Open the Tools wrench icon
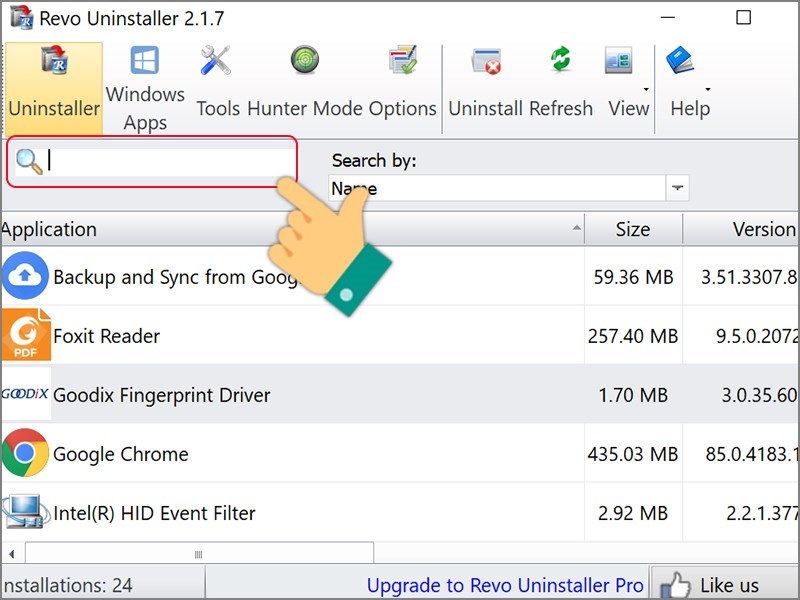This screenshot has height=600, width=800. click(x=217, y=63)
